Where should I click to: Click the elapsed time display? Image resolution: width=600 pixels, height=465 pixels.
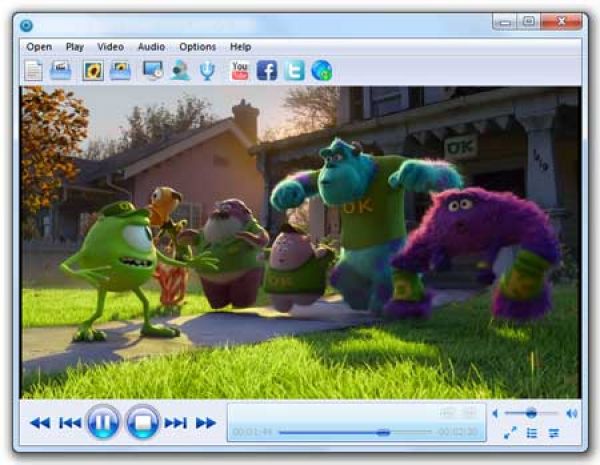pyautogui.click(x=253, y=432)
